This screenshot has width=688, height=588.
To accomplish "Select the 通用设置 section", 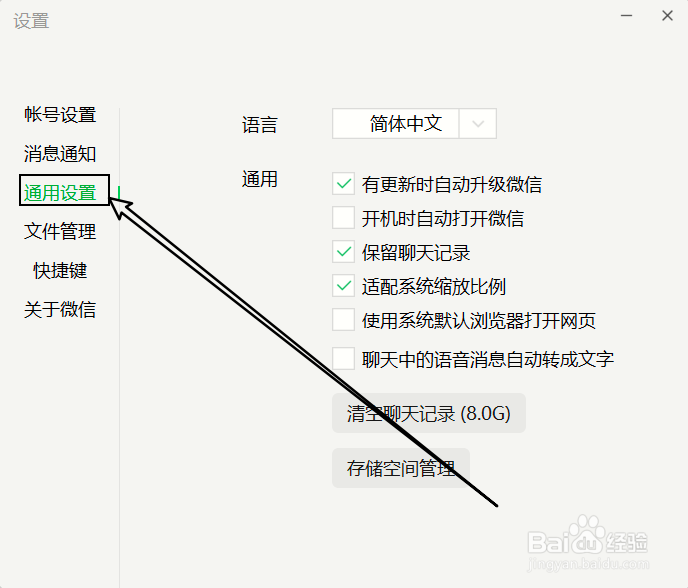I will (x=60, y=193).
